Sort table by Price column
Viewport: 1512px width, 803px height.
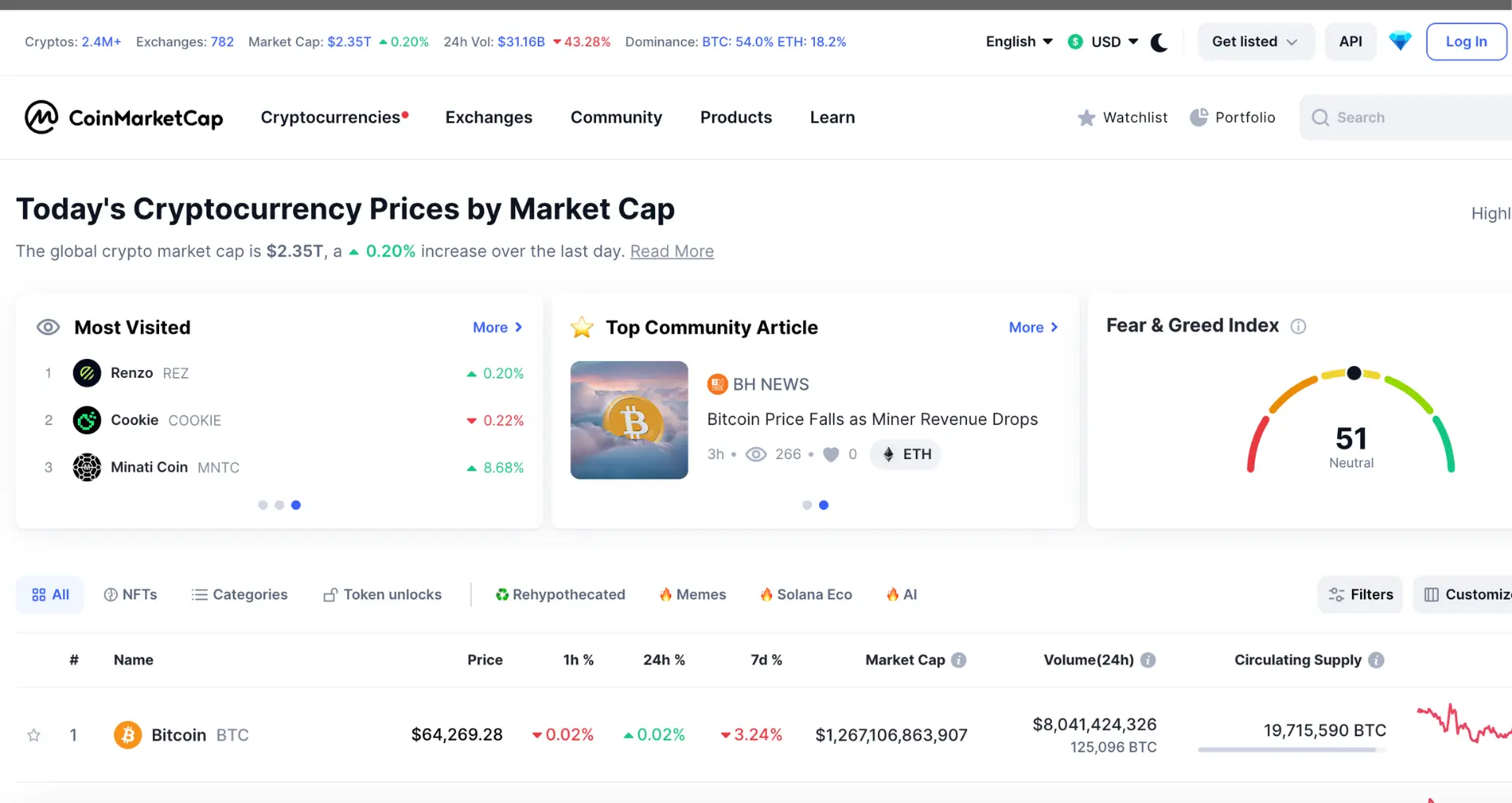(x=484, y=660)
